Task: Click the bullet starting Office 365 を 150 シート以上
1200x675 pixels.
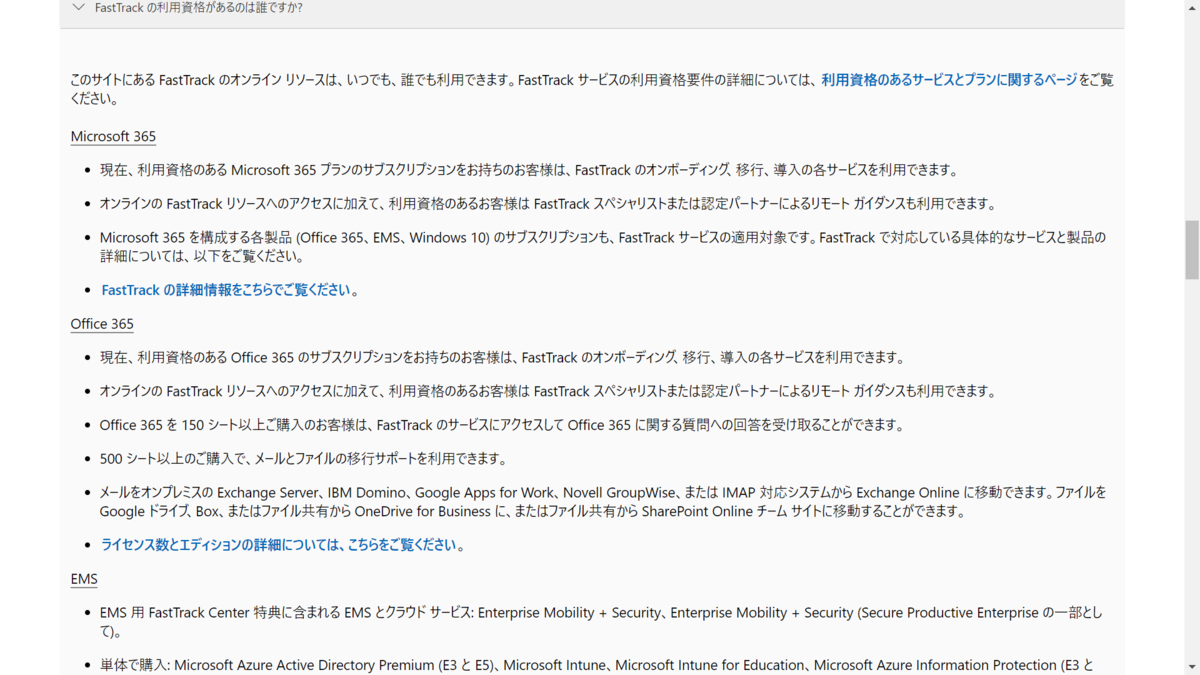Action: (x=501, y=425)
